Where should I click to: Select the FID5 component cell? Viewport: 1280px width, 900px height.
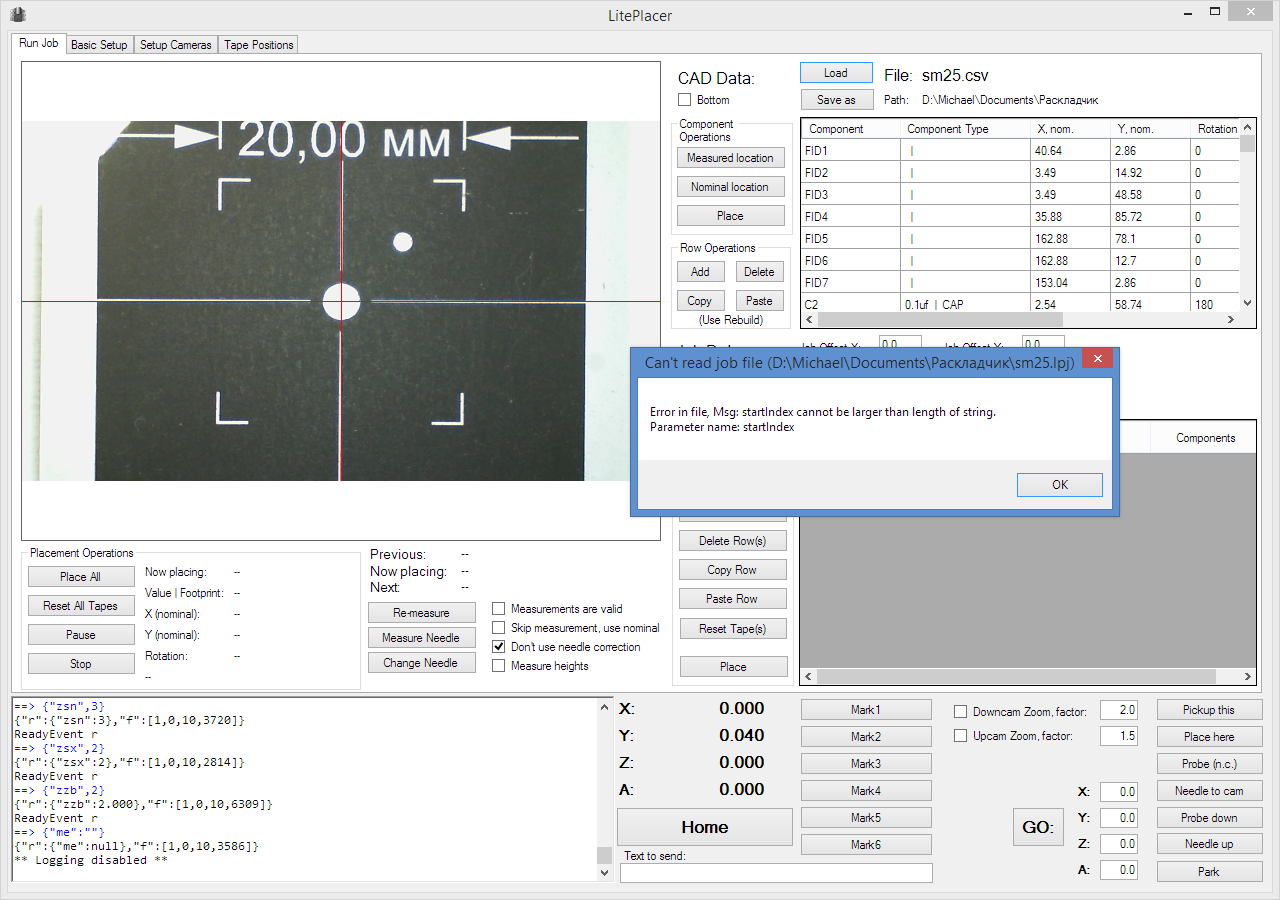click(851, 239)
